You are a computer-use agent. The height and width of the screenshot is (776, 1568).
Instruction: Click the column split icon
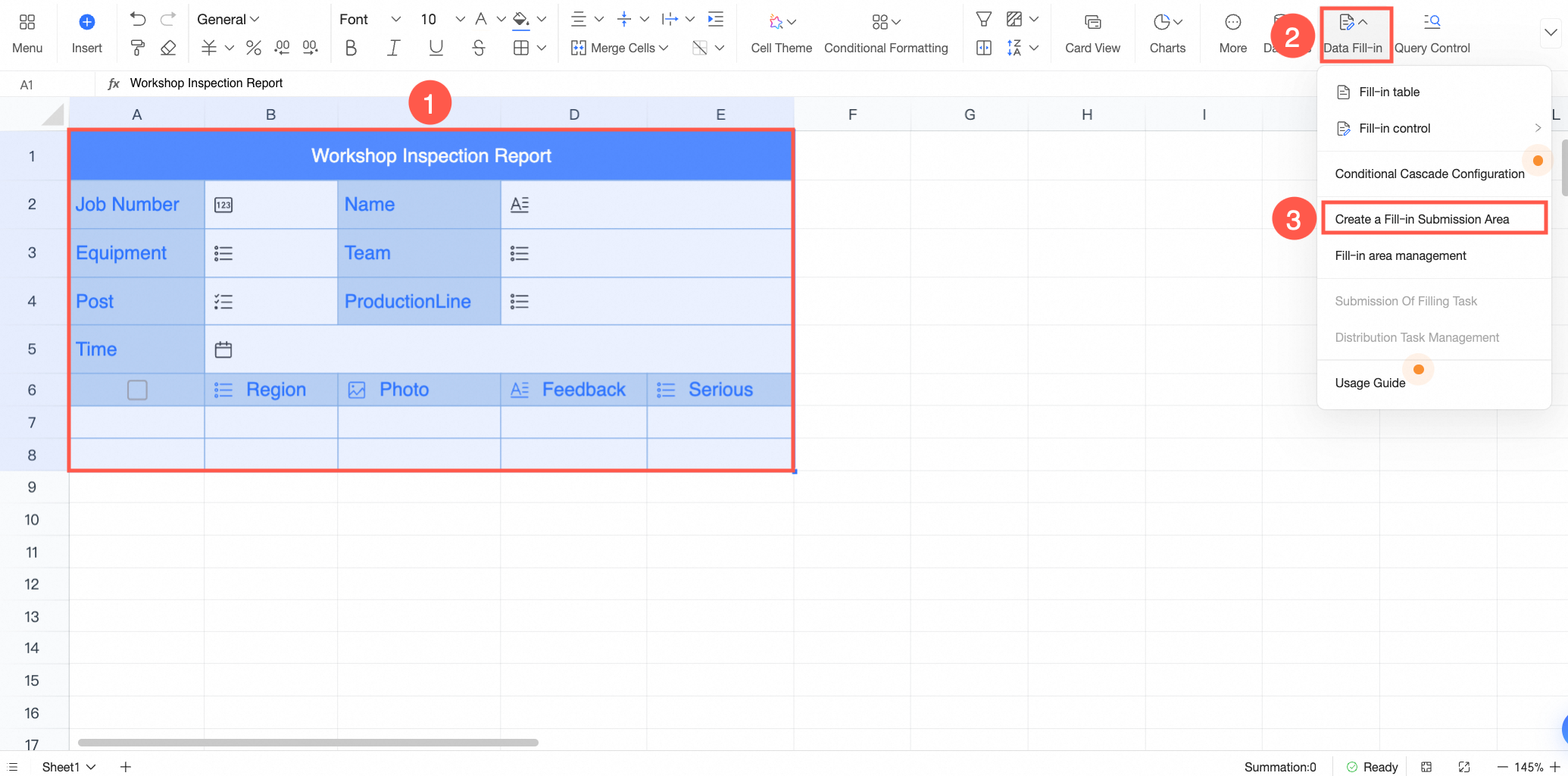[x=984, y=48]
